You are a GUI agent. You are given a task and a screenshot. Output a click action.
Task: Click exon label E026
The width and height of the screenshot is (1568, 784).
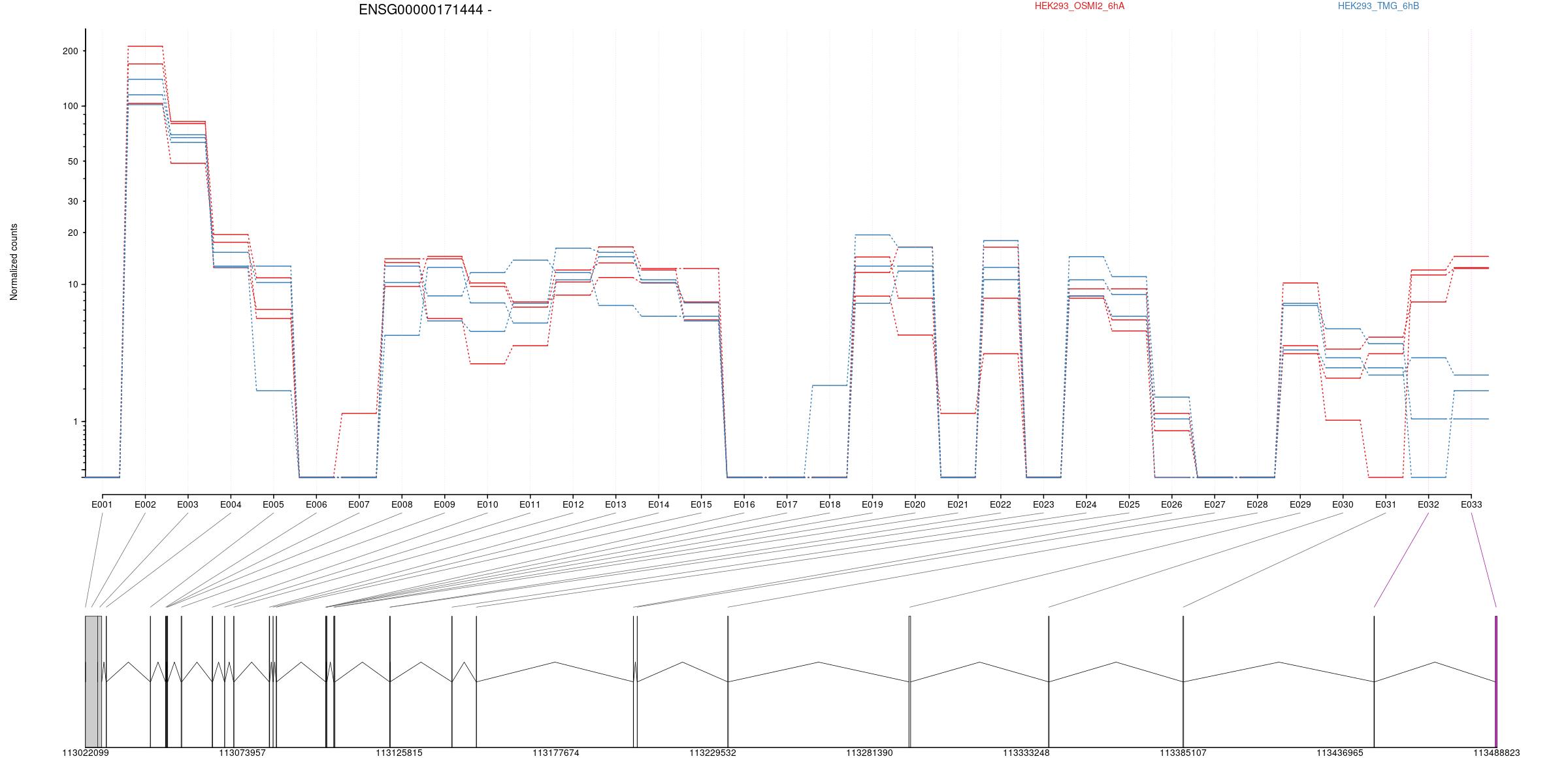pyautogui.click(x=1171, y=504)
